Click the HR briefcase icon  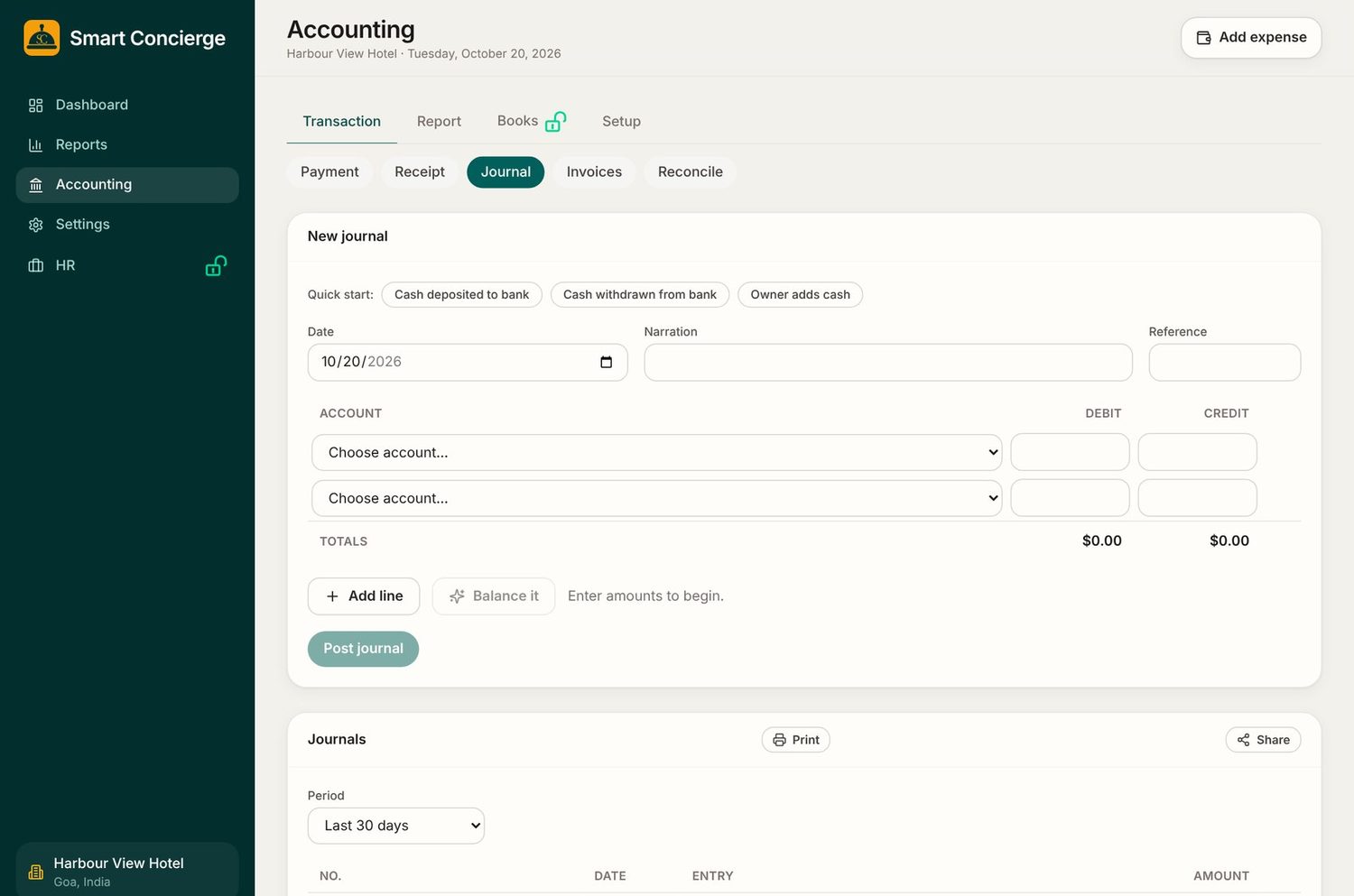(36, 265)
